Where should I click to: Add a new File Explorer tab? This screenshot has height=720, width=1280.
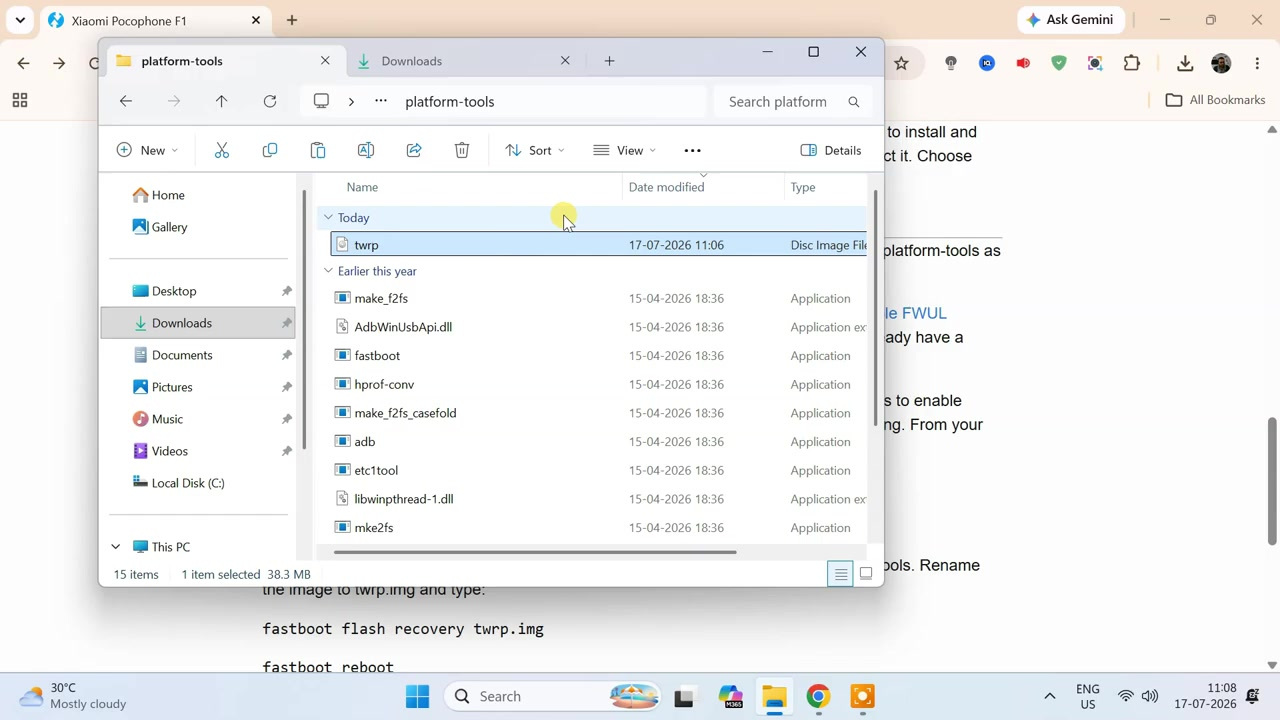pos(609,61)
